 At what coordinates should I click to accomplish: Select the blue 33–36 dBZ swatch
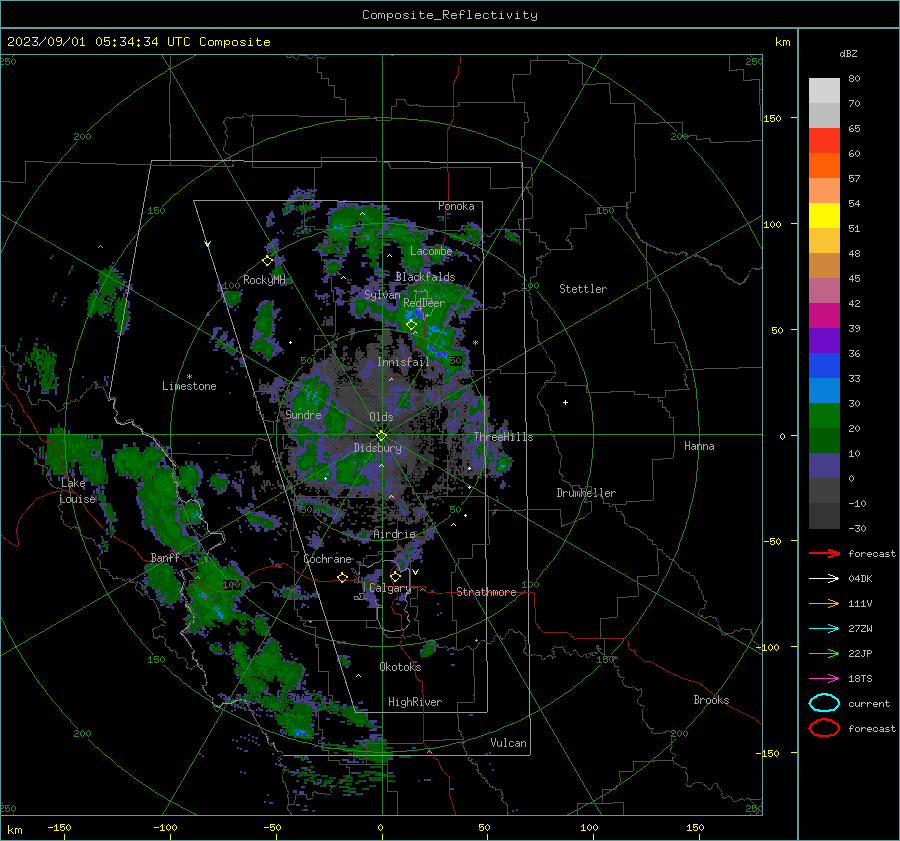(x=824, y=366)
